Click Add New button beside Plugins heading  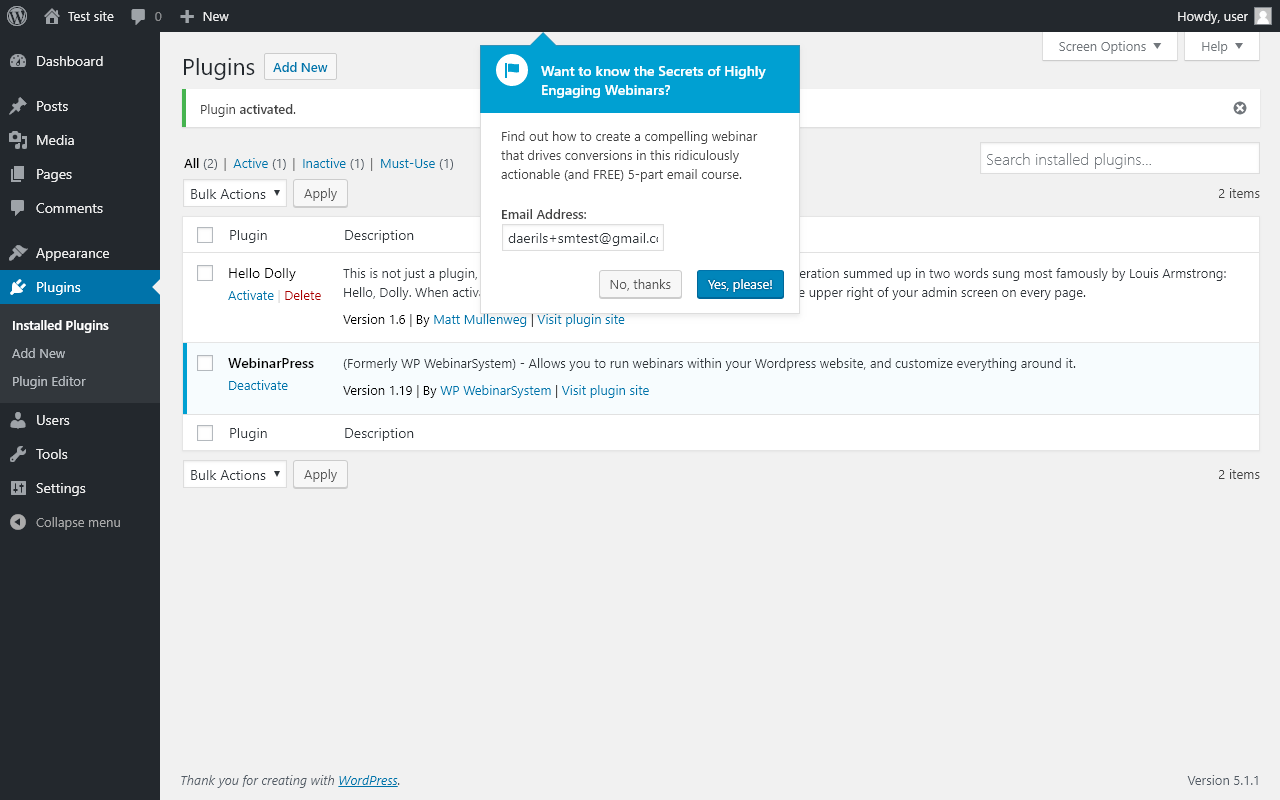pos(300,67)
